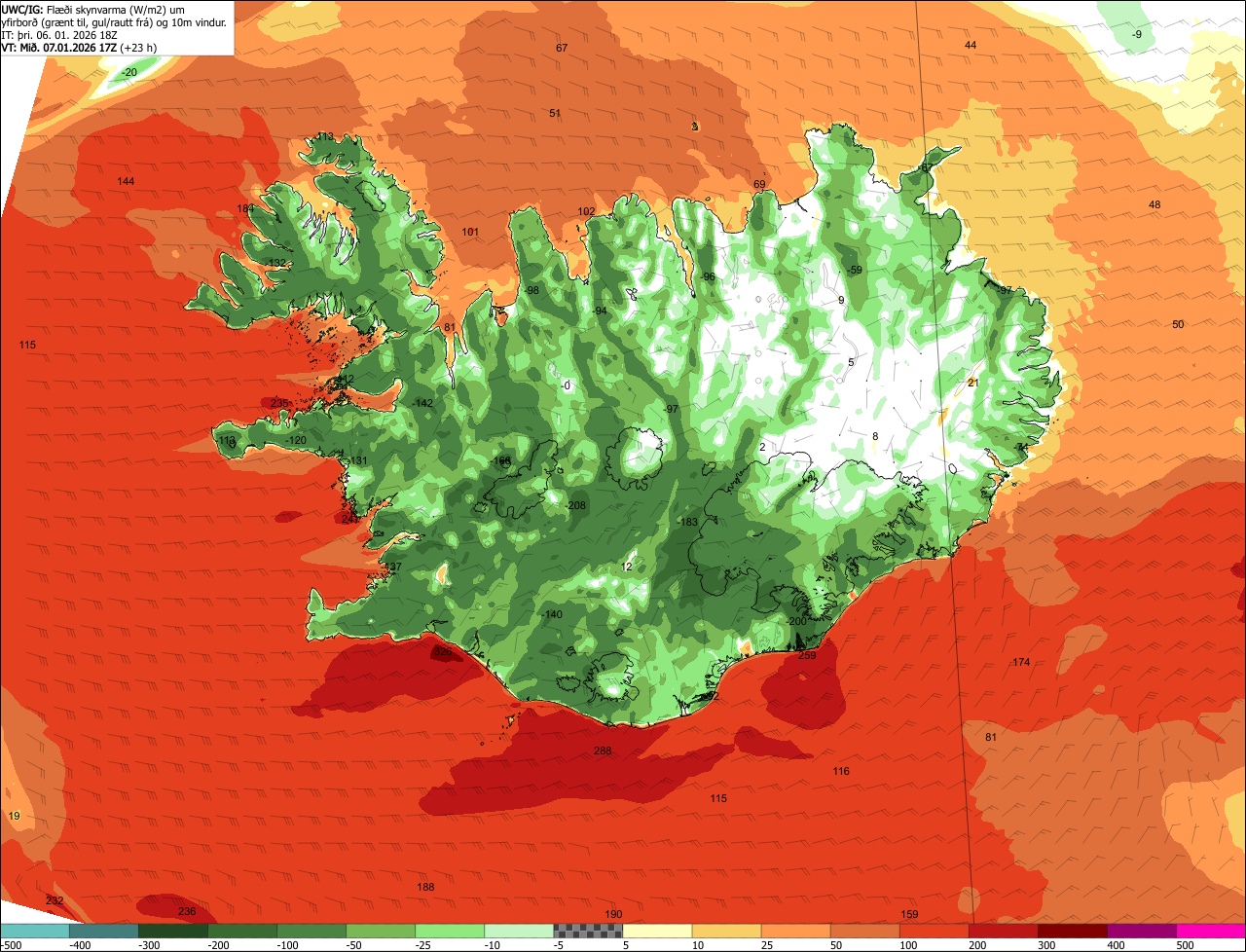The image size is (1246, 952).
Task: Click the flux value 12 in the southern interior
Action: click(x=627, y=567)
